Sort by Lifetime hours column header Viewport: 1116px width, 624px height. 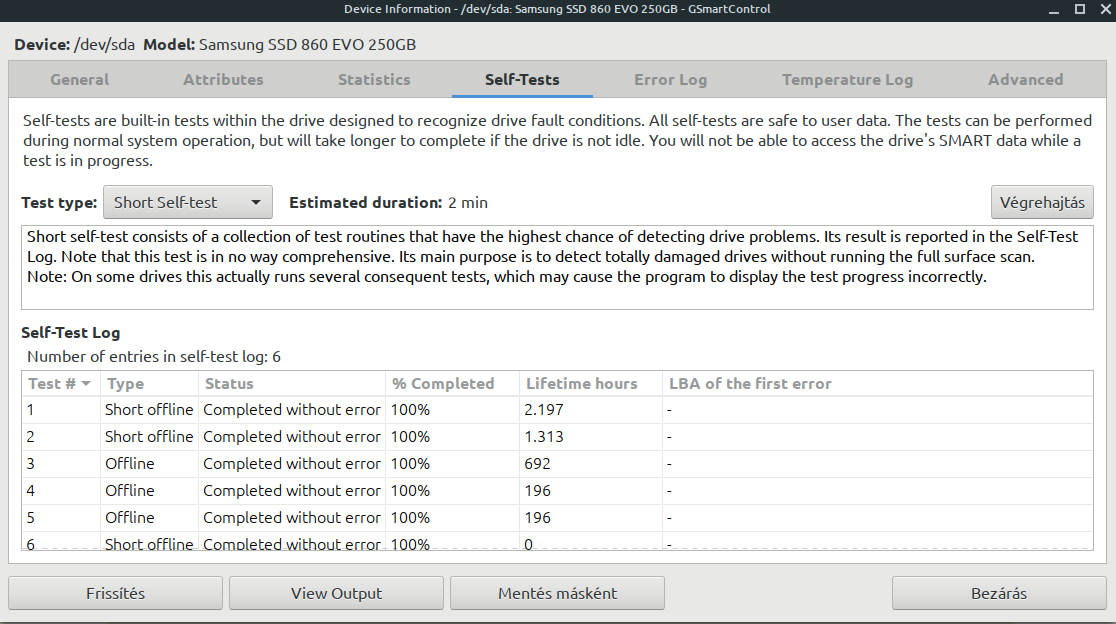[581, 384]
